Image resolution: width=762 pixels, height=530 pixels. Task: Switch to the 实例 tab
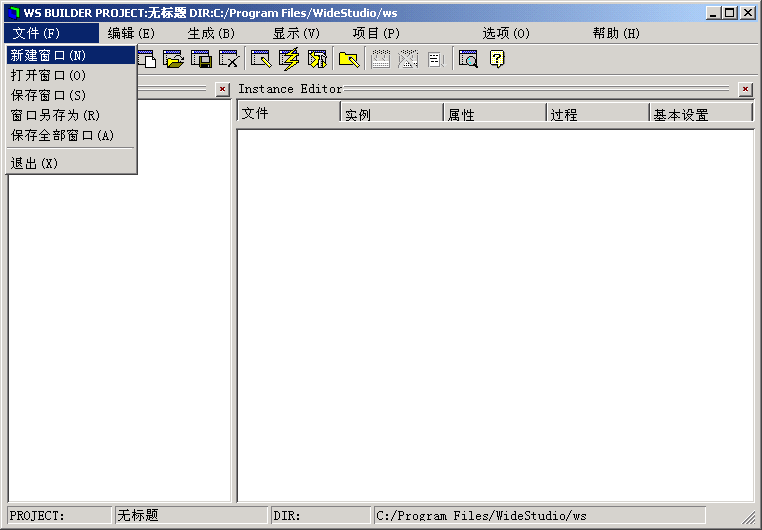click(x=392, y=112)
